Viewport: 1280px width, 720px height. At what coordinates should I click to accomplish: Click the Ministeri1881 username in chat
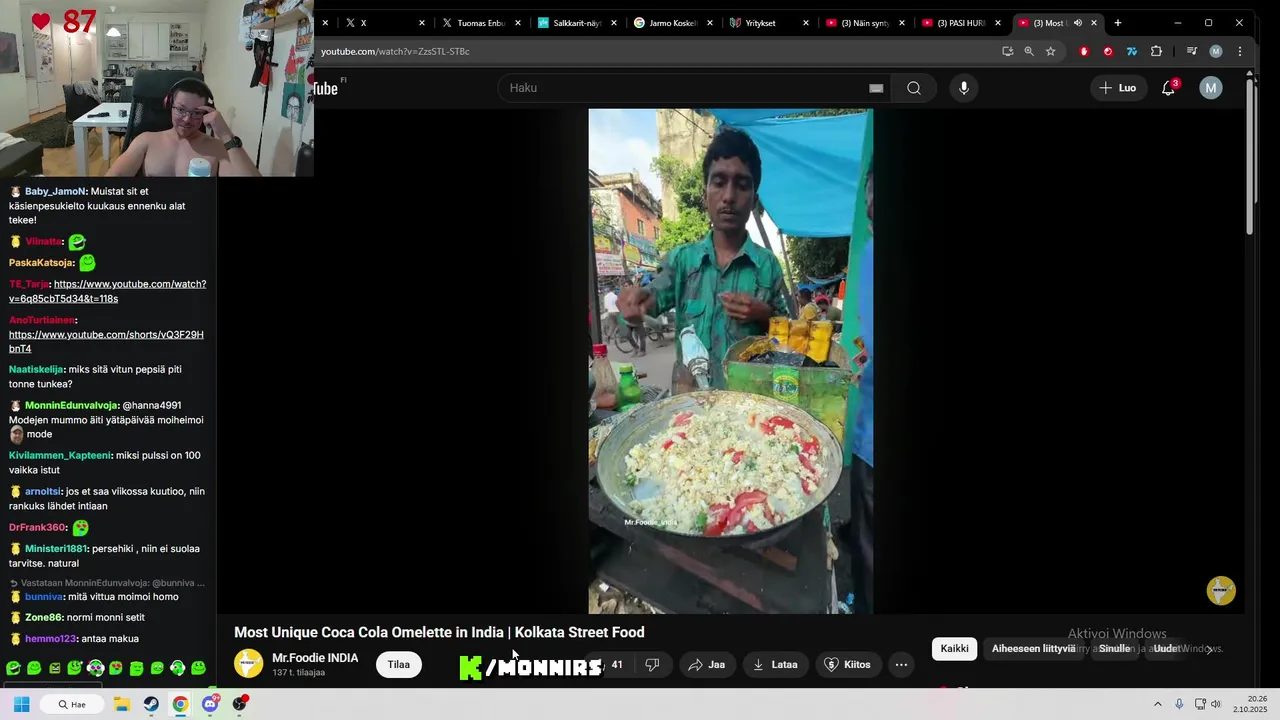tap(56, 548)
